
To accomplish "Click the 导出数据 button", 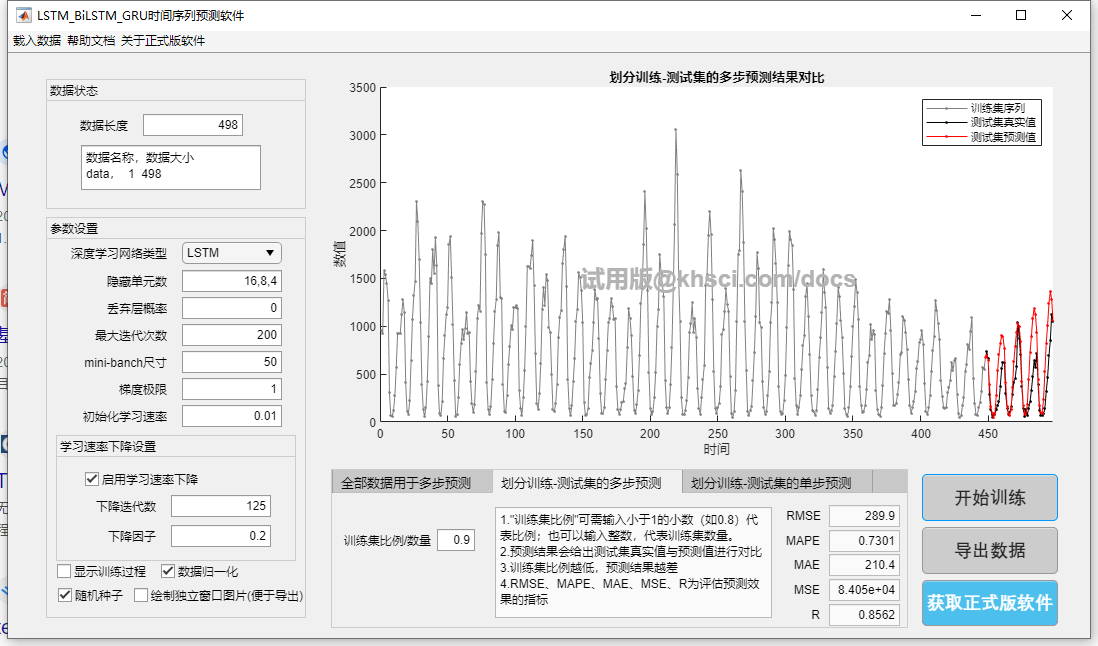I will (x=989, y=550).
